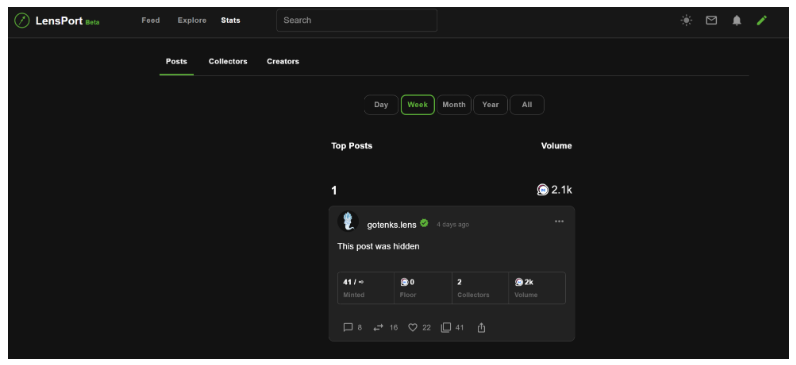
Task: Create a post with the pencil icon
Action: click(x=761, y=20)
